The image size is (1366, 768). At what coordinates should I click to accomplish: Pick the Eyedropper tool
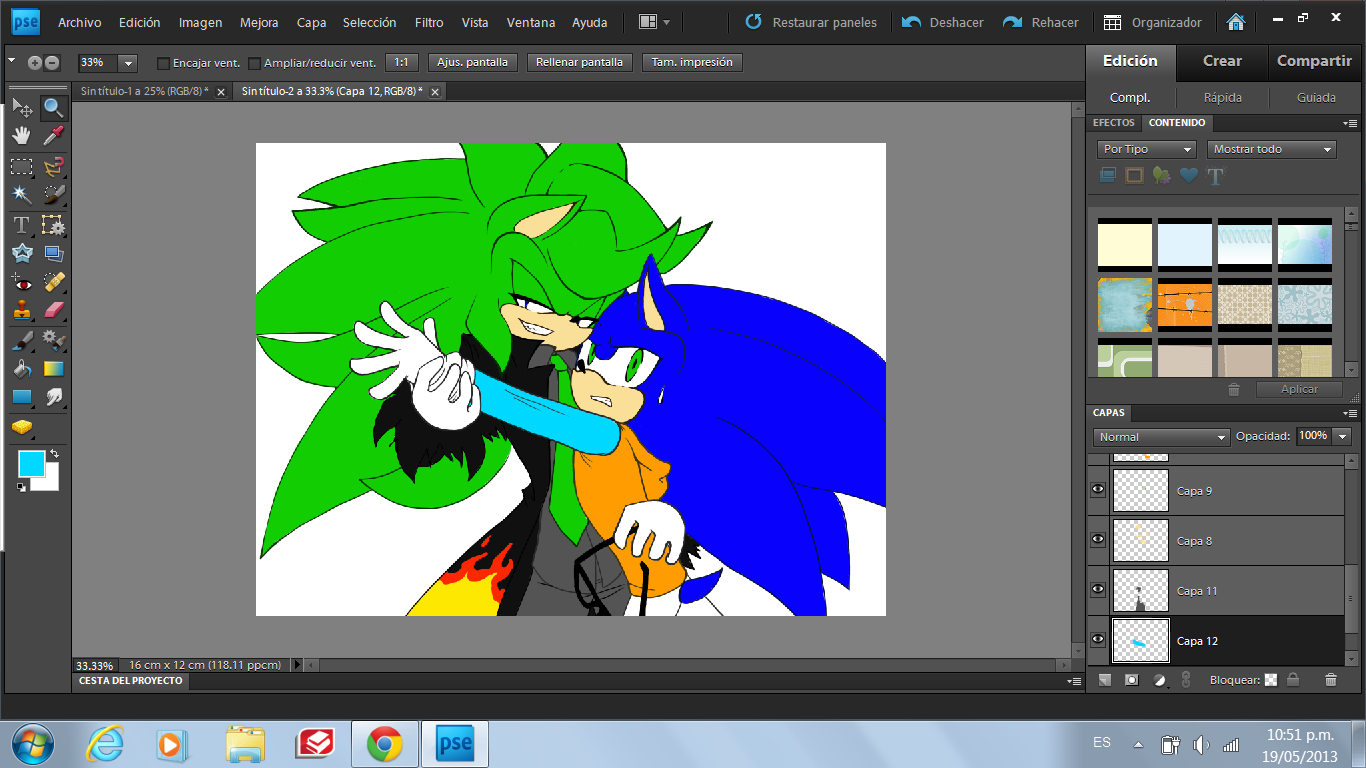53,136
